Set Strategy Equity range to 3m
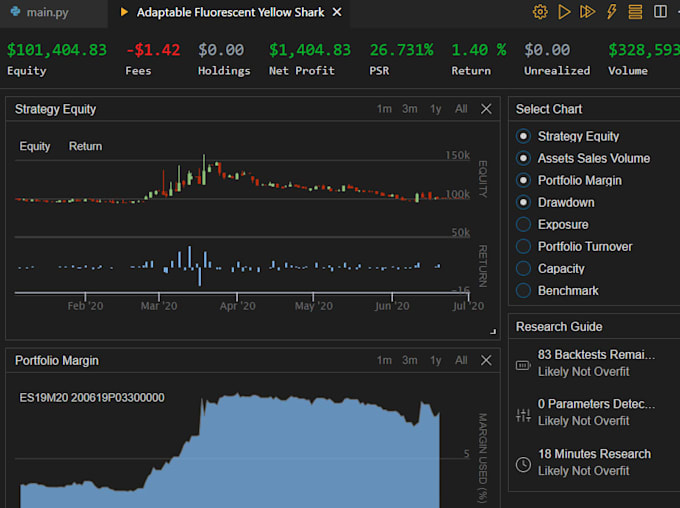This screenshot has height=508, width=680. [409, 109]
